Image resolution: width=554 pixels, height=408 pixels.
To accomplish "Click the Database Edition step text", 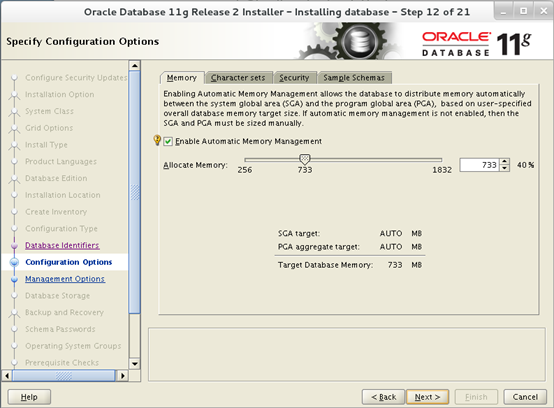I will point(56,178).
